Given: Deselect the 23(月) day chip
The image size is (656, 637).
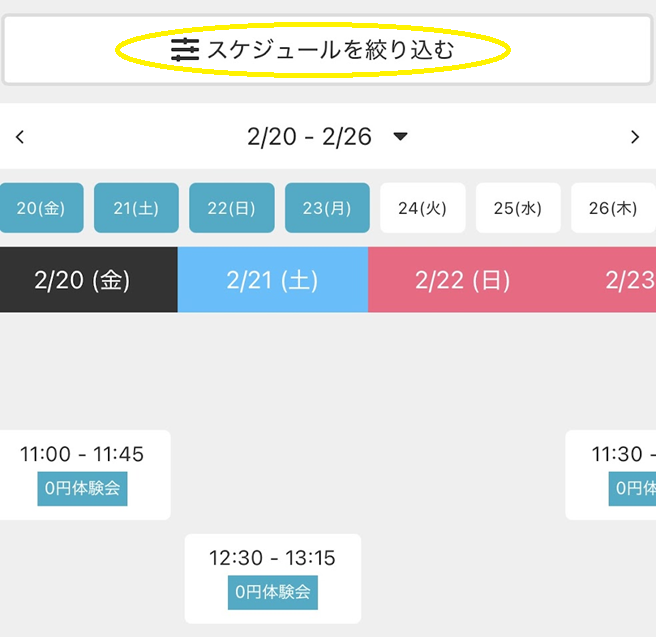Looking at the screenshot, I should coord(327,208).
